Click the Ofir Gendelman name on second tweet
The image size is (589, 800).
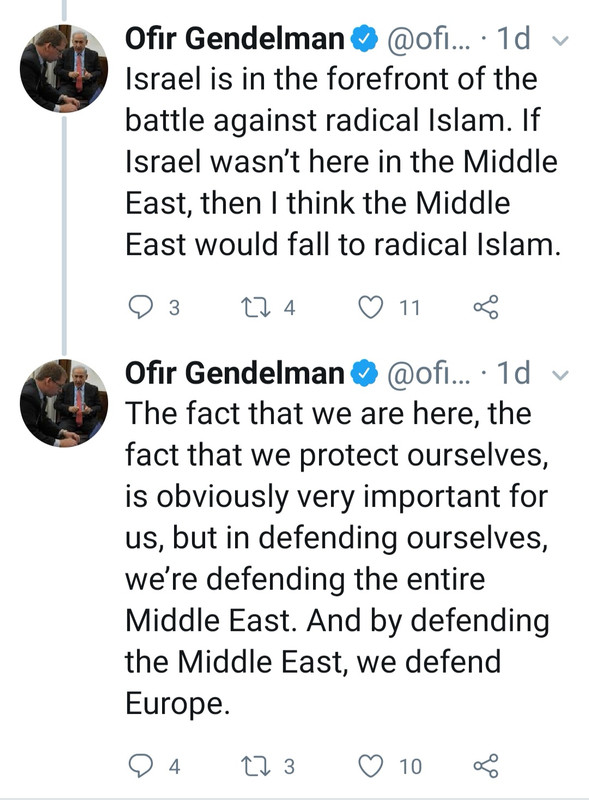[x=235, y=373]
